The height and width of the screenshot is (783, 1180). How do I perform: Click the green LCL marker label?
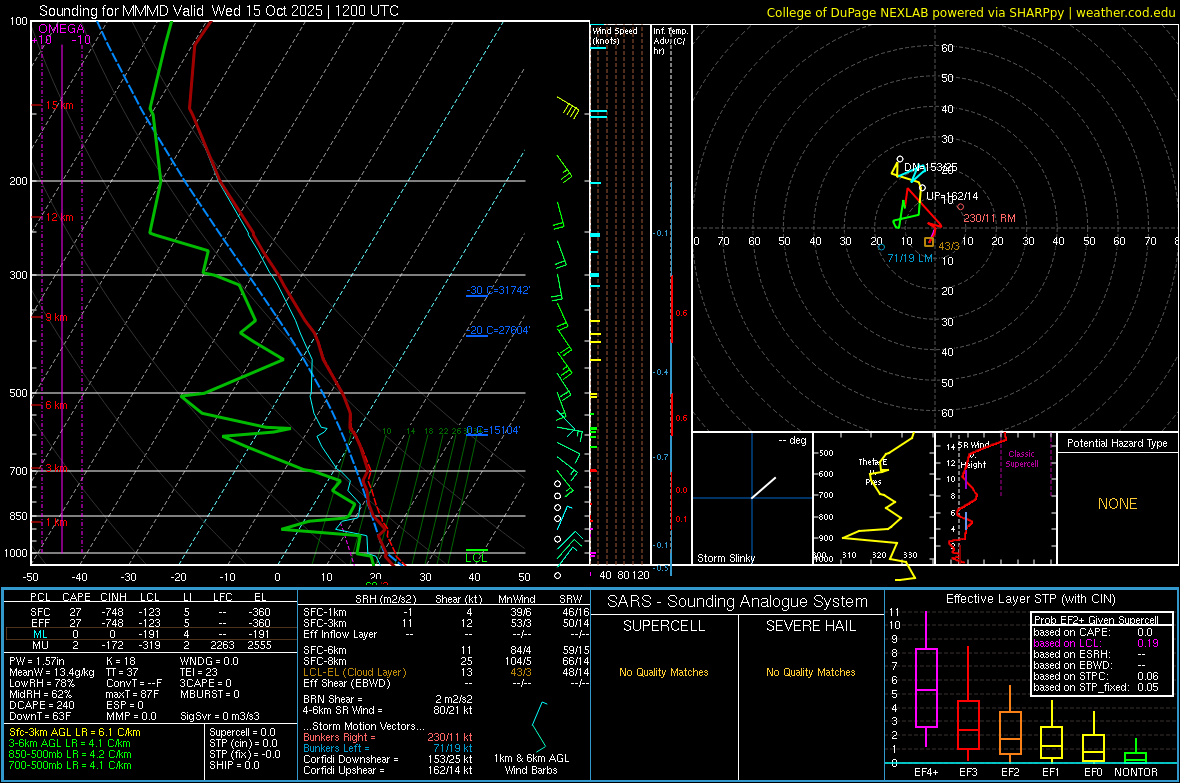pyautogui.click(x=476, y=557)
